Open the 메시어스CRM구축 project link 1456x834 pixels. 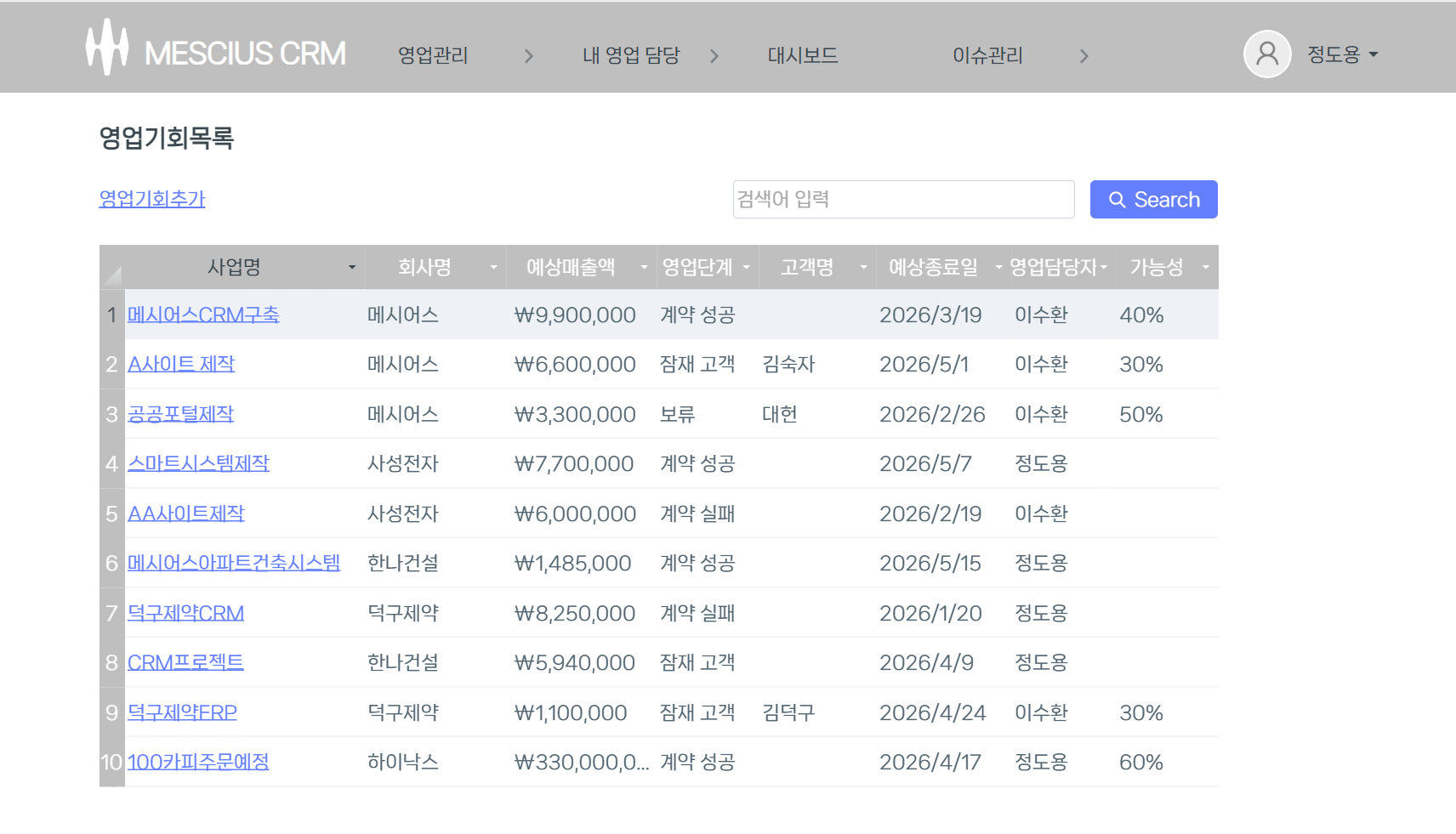203,315
